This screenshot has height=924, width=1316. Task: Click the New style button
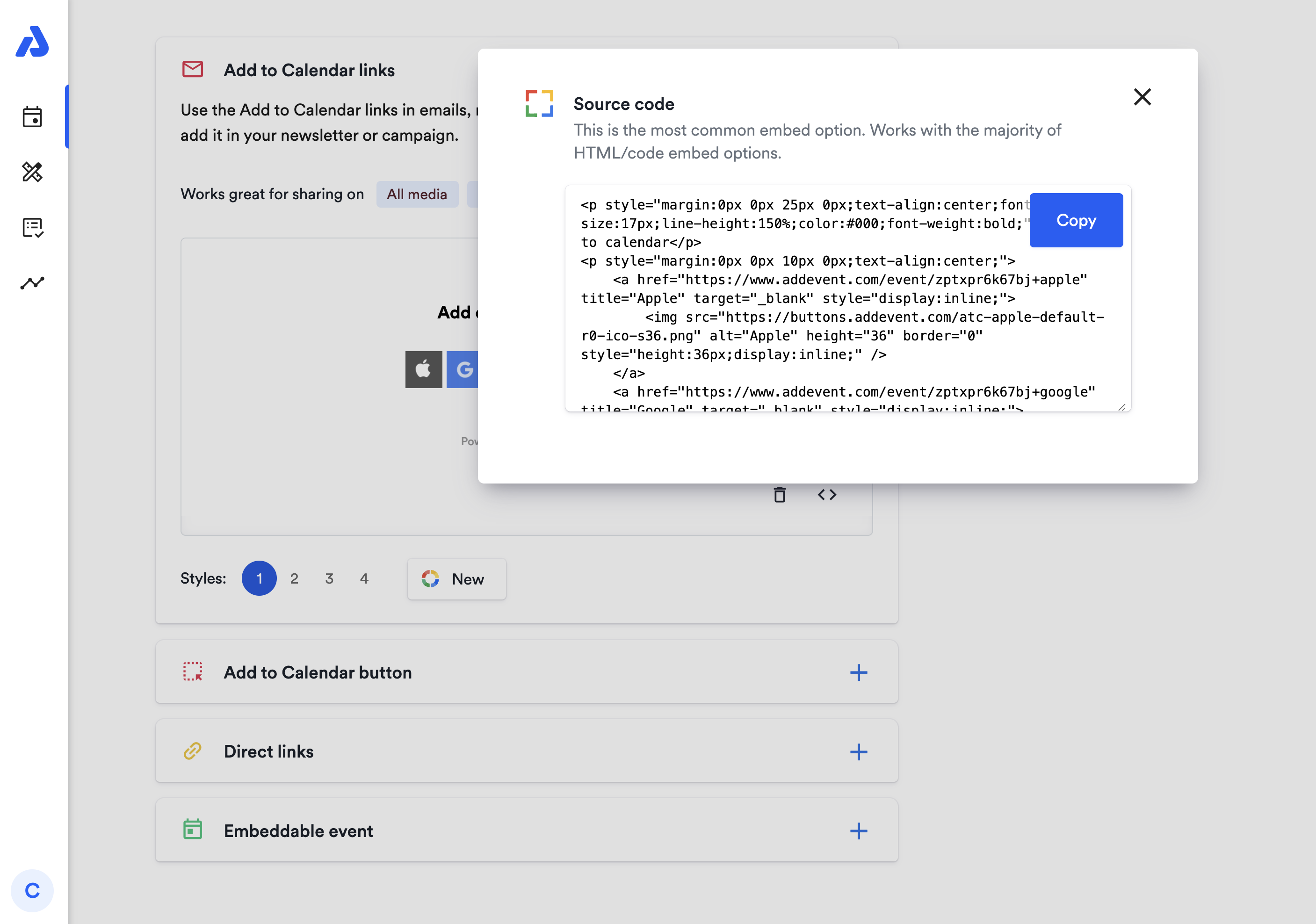(456, 579)
